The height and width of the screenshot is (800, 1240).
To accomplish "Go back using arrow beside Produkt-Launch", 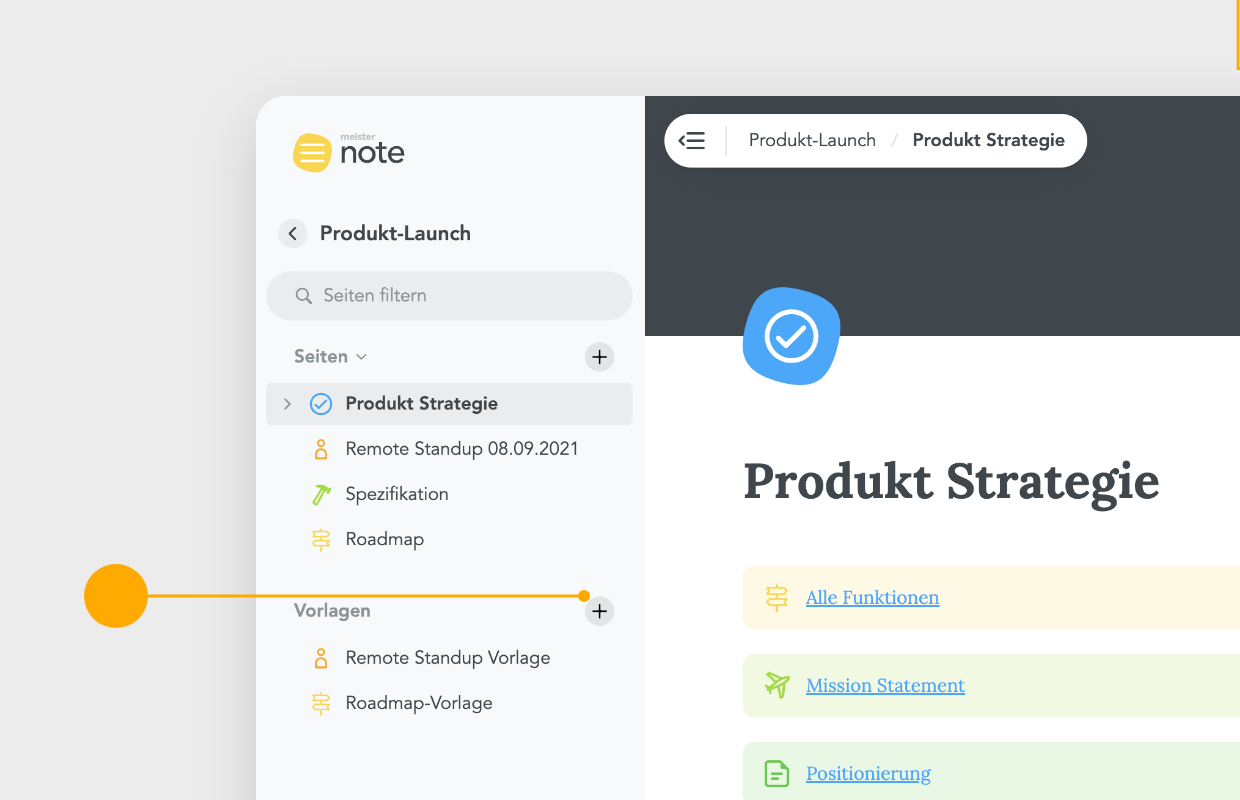I will (x=293, y=234).
